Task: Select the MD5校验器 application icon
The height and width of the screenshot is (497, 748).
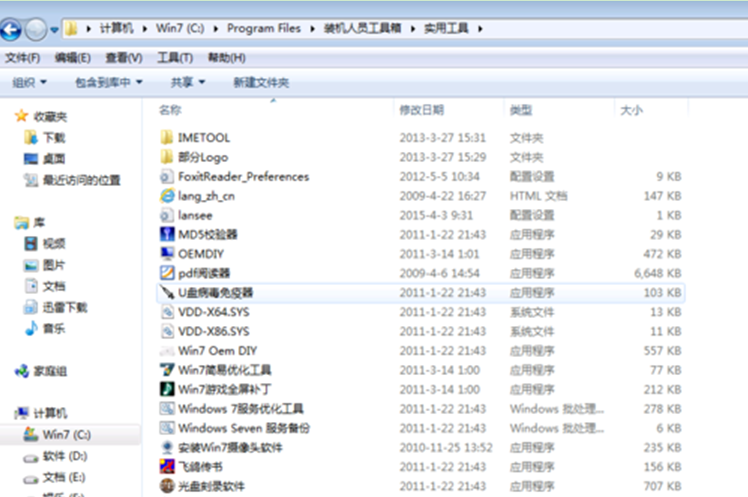Action: pyautogui.click(x=166, y=234)
